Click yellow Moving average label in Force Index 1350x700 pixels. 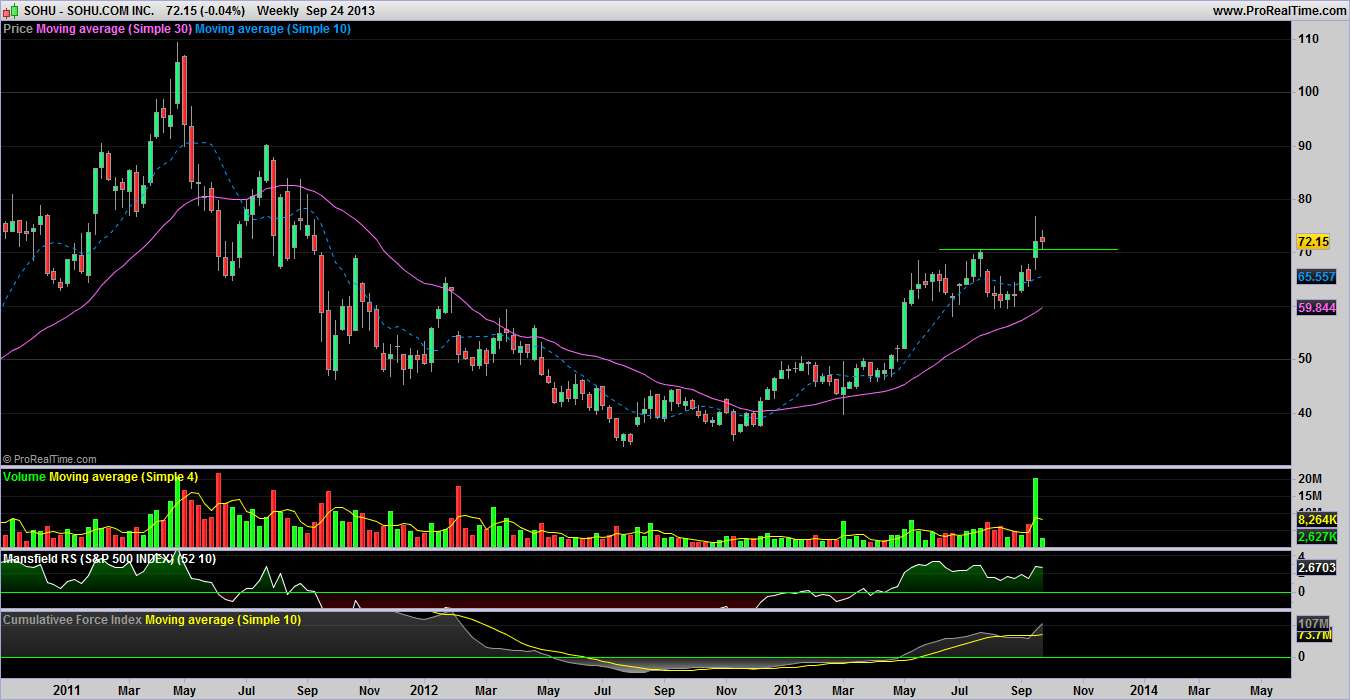point(223,620)
